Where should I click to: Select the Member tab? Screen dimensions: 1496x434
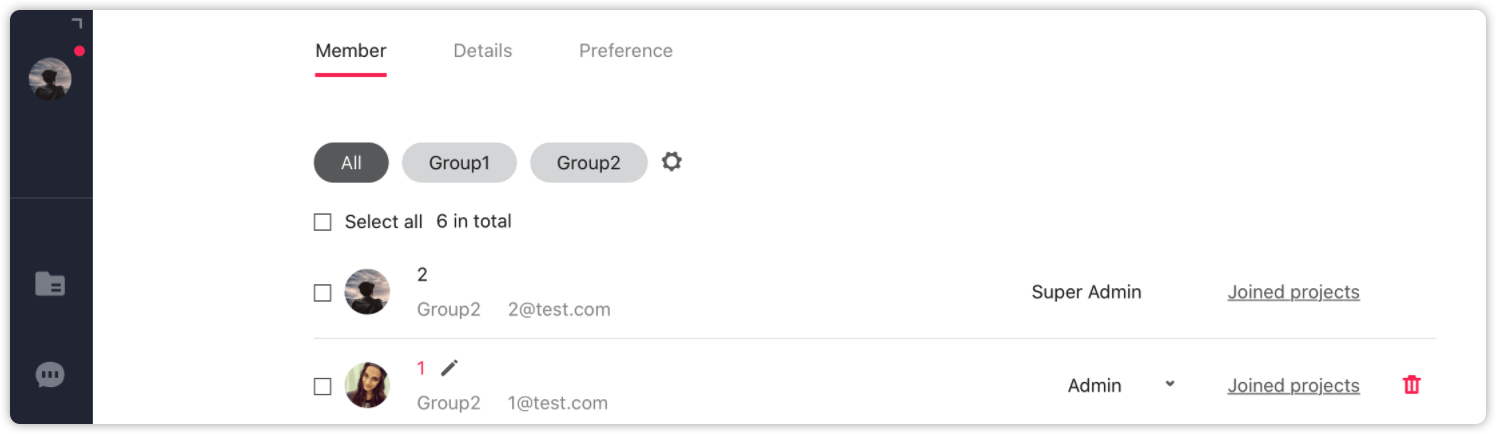pyautogui.click(x=351, y=51)
